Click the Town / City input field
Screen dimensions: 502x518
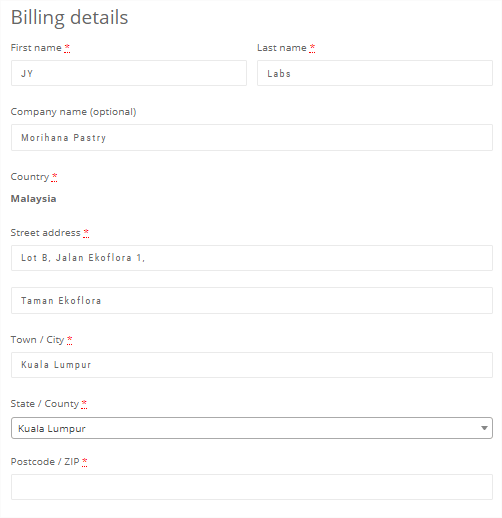click(252, 365)
